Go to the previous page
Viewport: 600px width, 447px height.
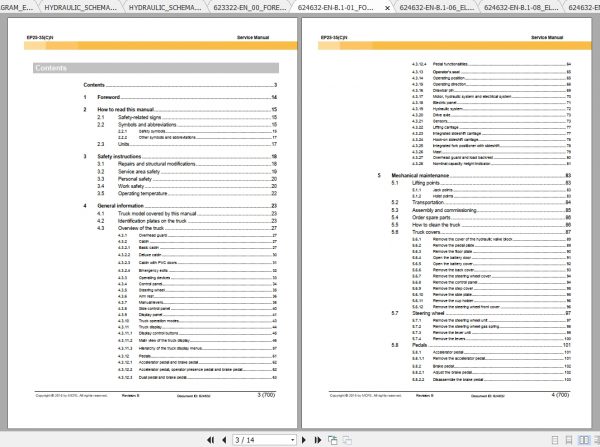point(224,440)
